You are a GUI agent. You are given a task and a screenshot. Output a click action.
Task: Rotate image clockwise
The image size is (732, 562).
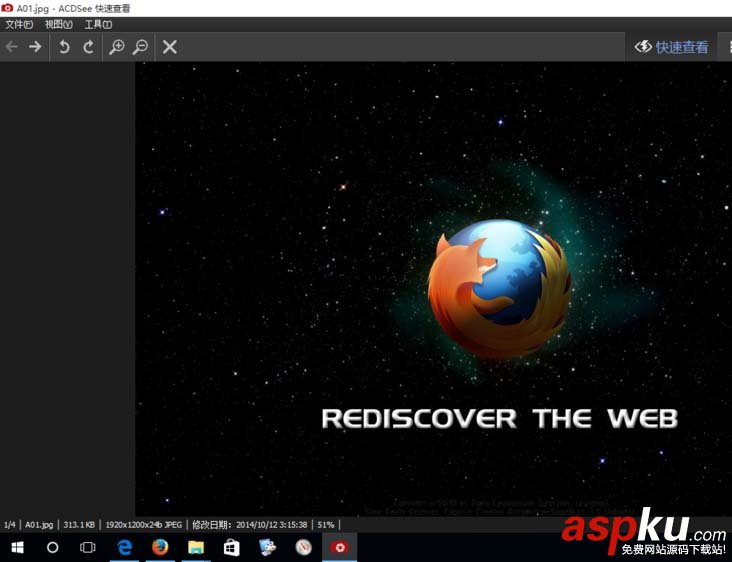pyautogui.click(x=88, y=47)
